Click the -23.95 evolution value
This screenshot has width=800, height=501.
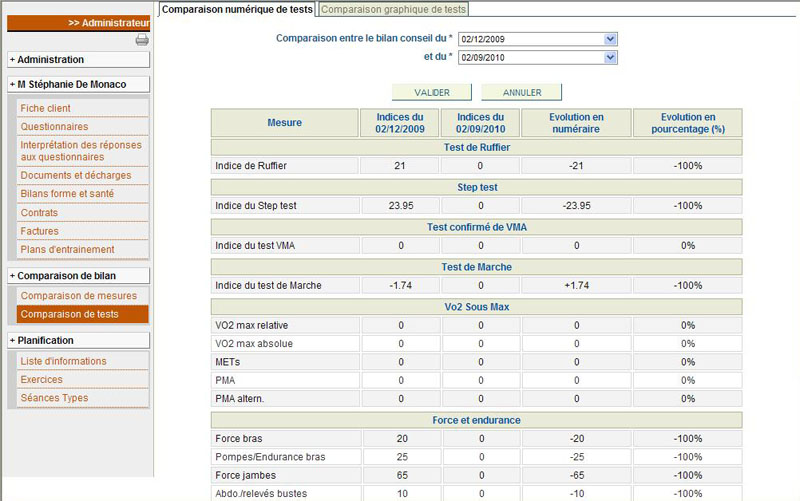point(577,206)
